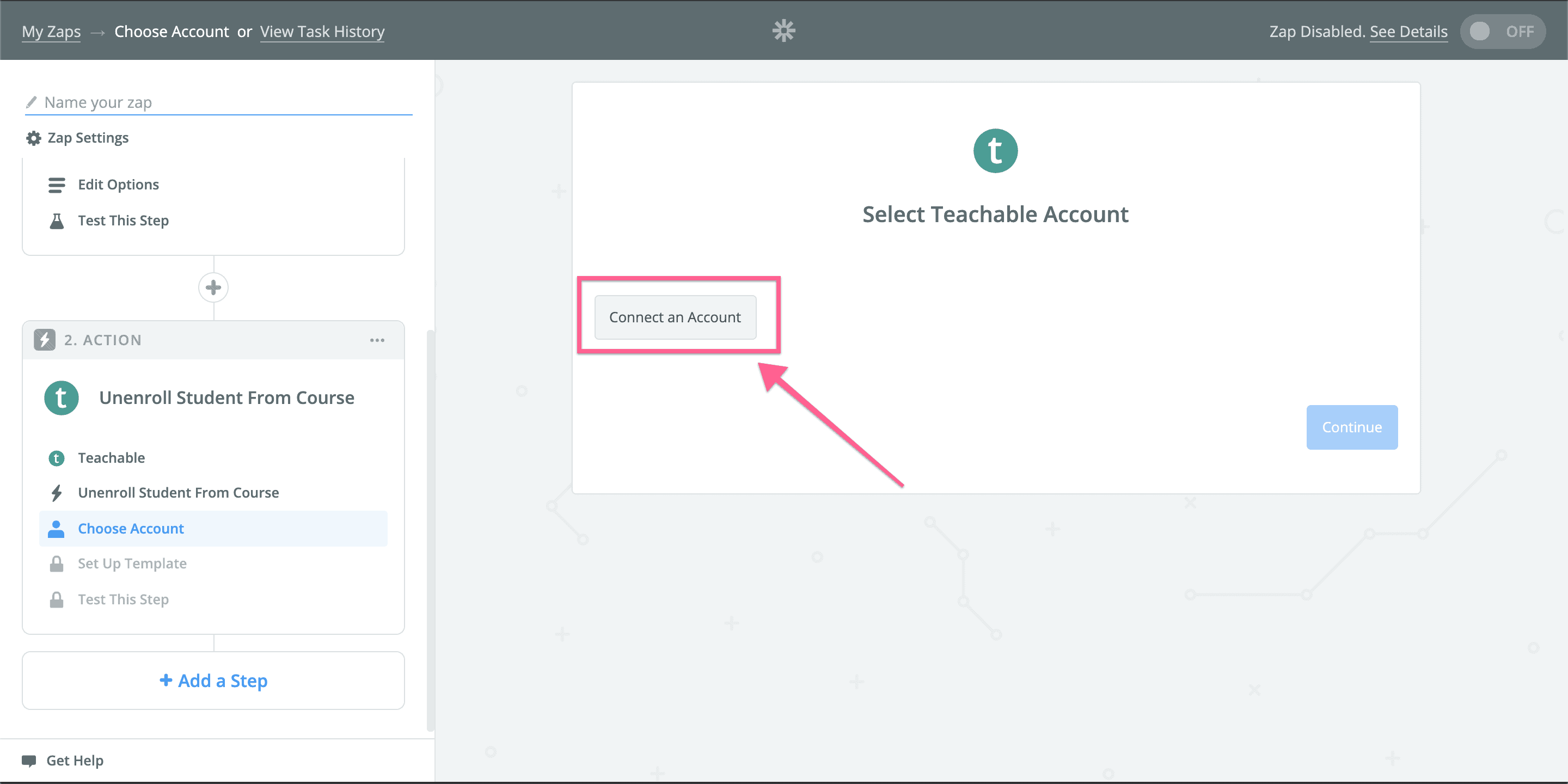
Task: Click Choose Account breadcrumb text in header
Action: click(x=171, y=32)
